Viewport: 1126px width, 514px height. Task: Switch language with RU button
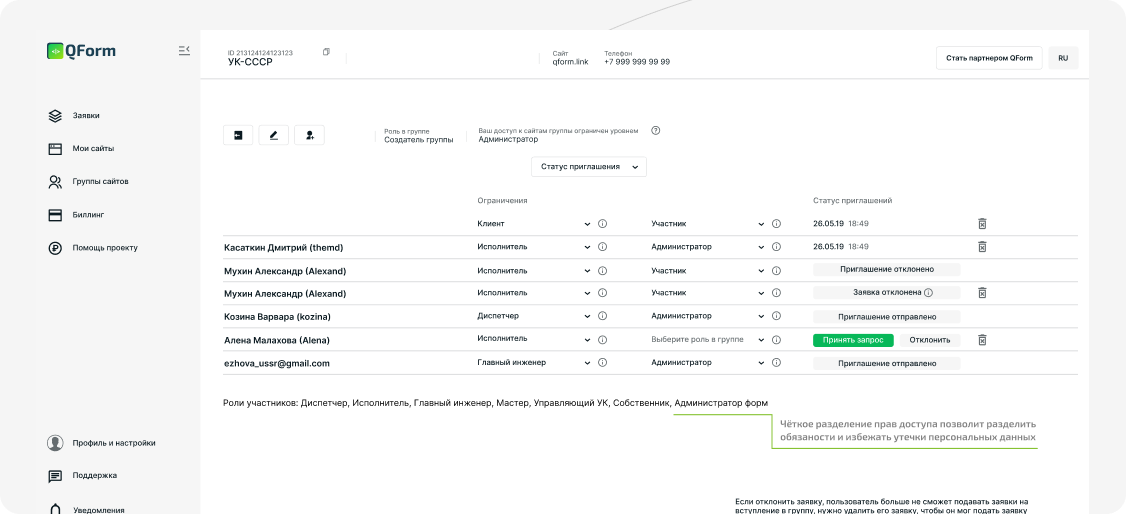click(1063, 58)
